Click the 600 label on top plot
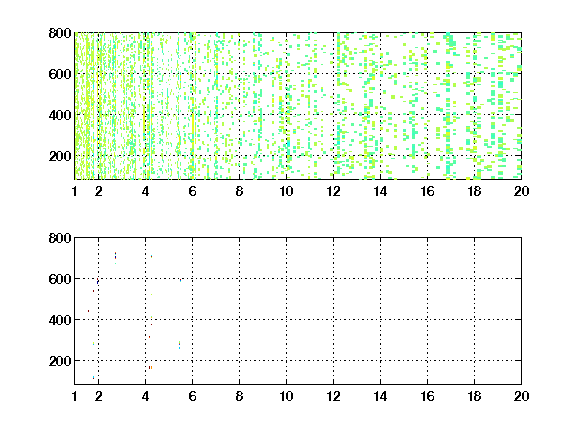The width and height of the screenshot is (576, 432). (60, 74)
